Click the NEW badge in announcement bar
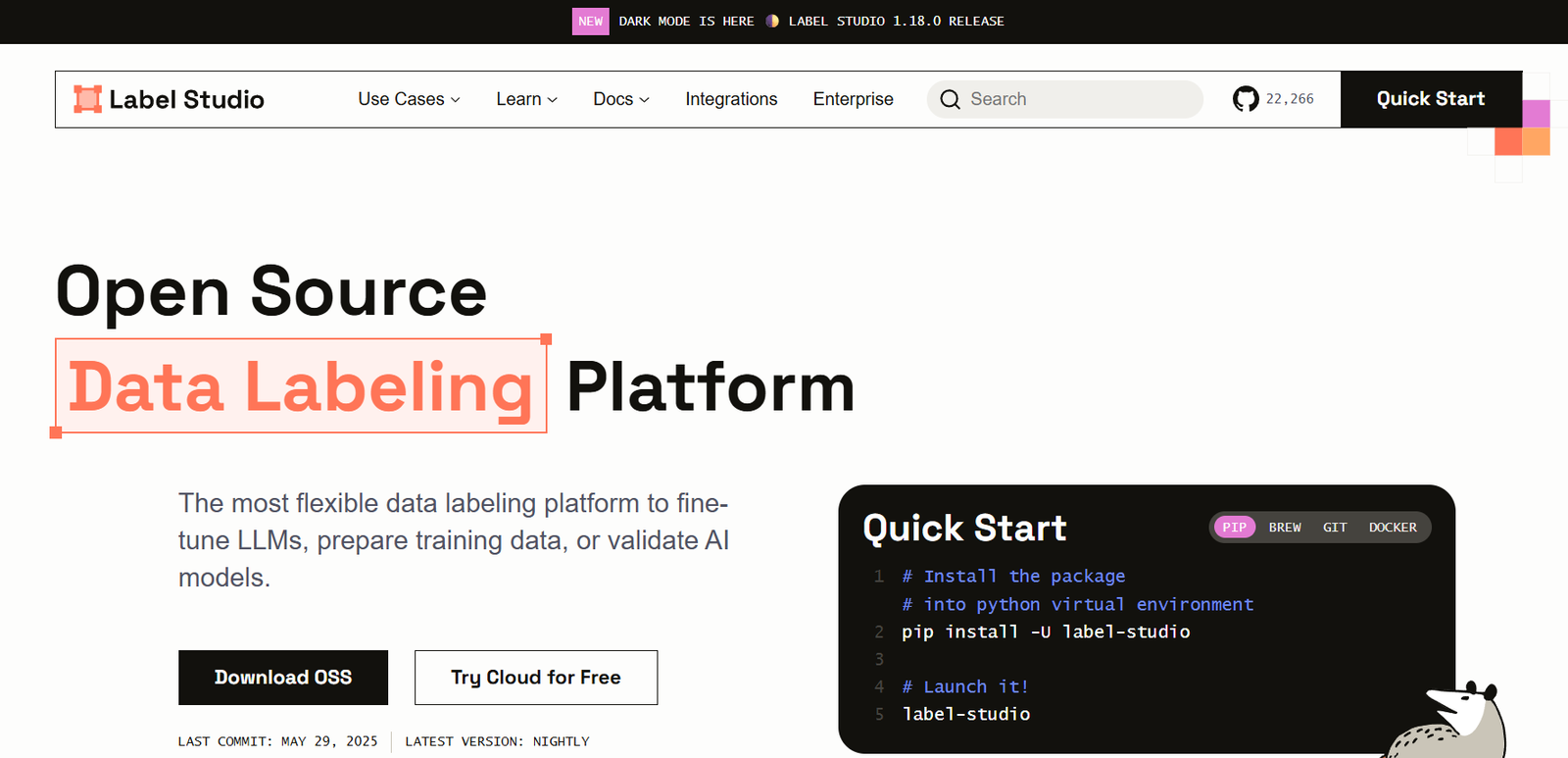Image resolution: width=1568 pixels, height=758 pixels. [590, 22]
